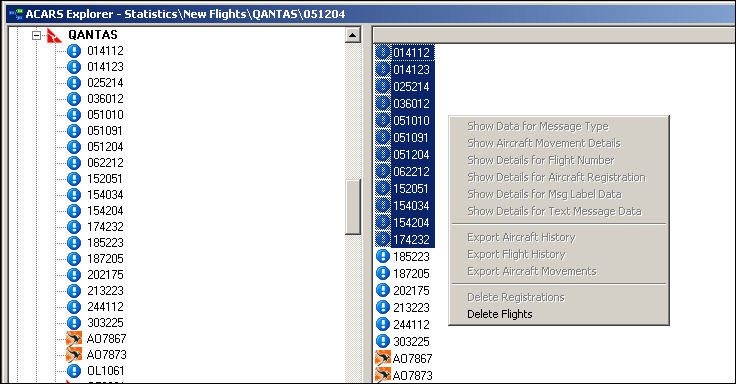736x384 pixels.
Task: Click the blue icon beside 036012 in tree
Action: coord(74,99)
